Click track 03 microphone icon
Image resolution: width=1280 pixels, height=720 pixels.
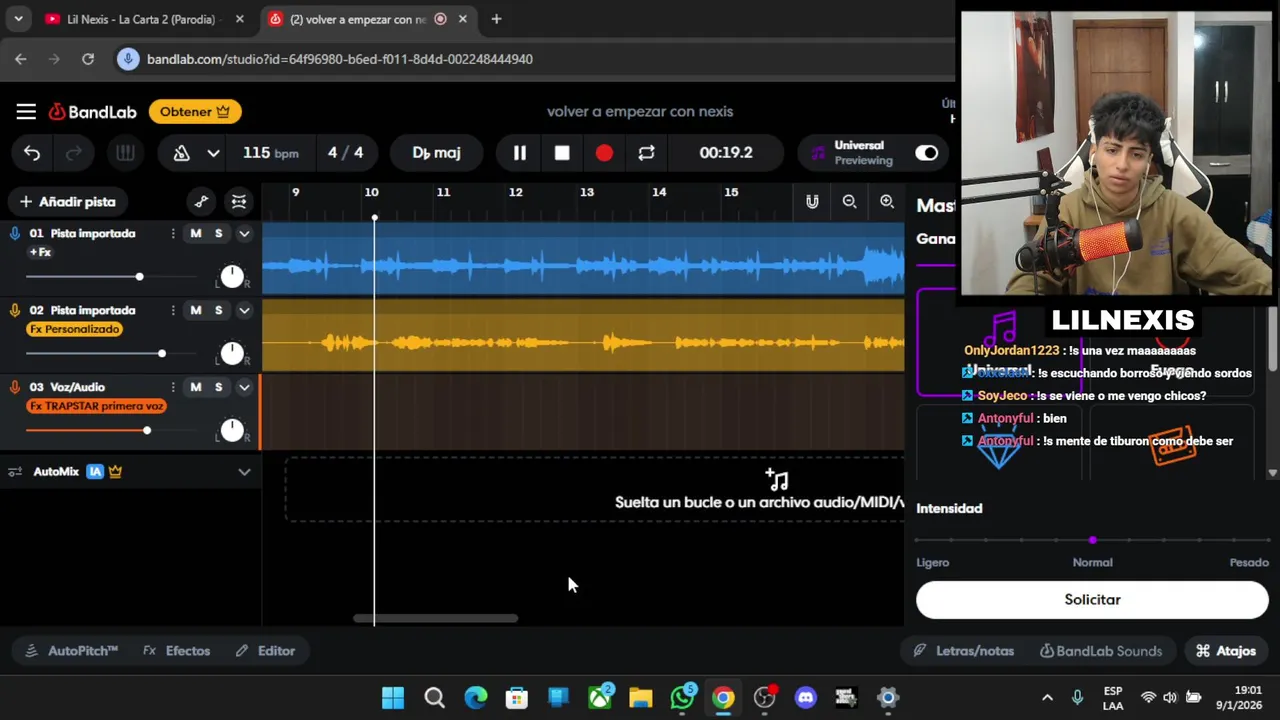click(x=14, y=388)
